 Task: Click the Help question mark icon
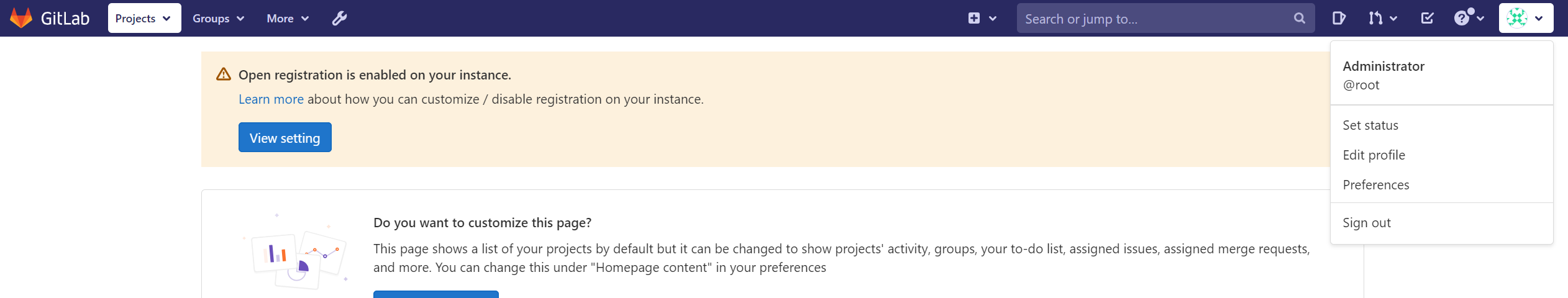pyautogui.click(x=1462, y=18)
